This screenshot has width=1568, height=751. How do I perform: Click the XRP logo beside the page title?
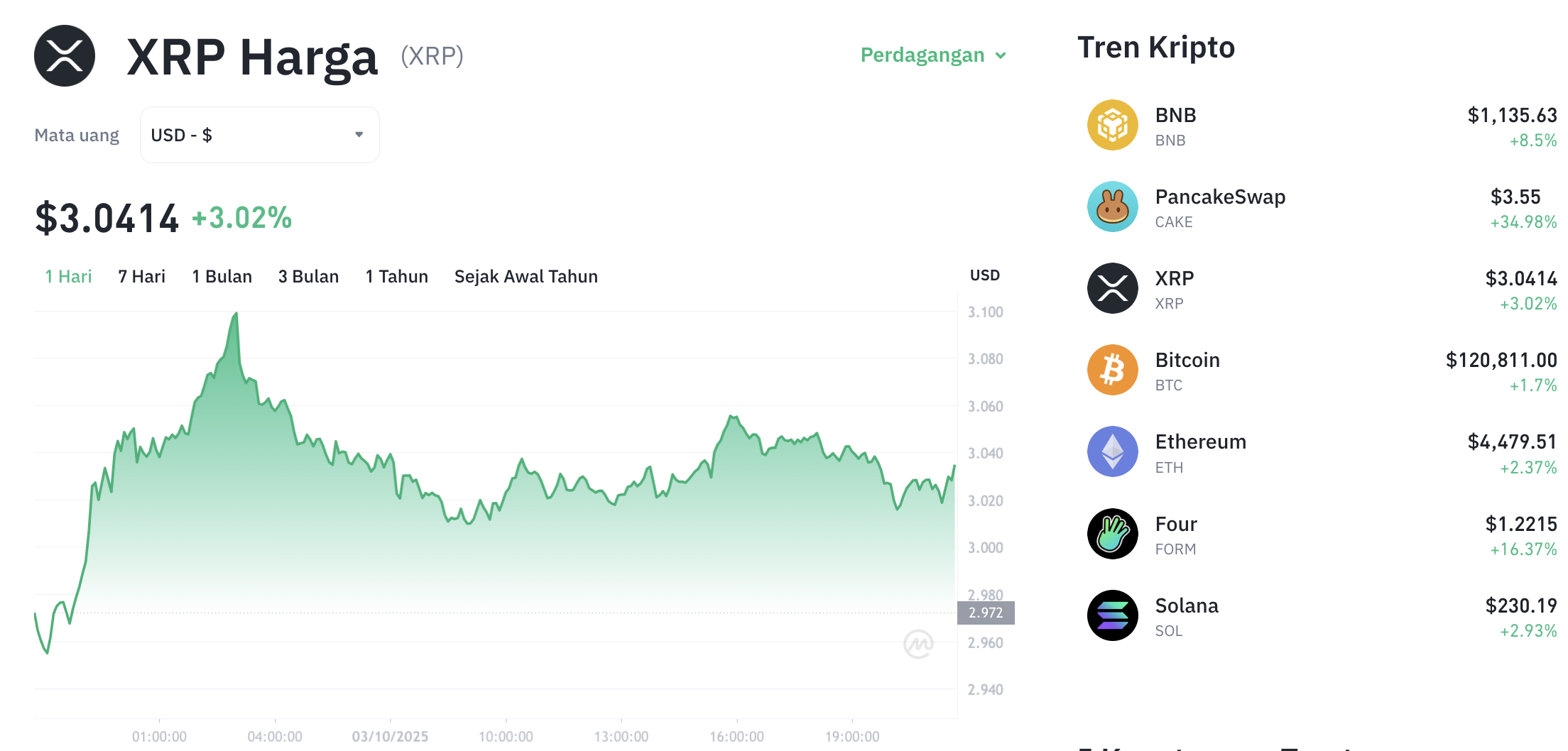pos(65,56)
